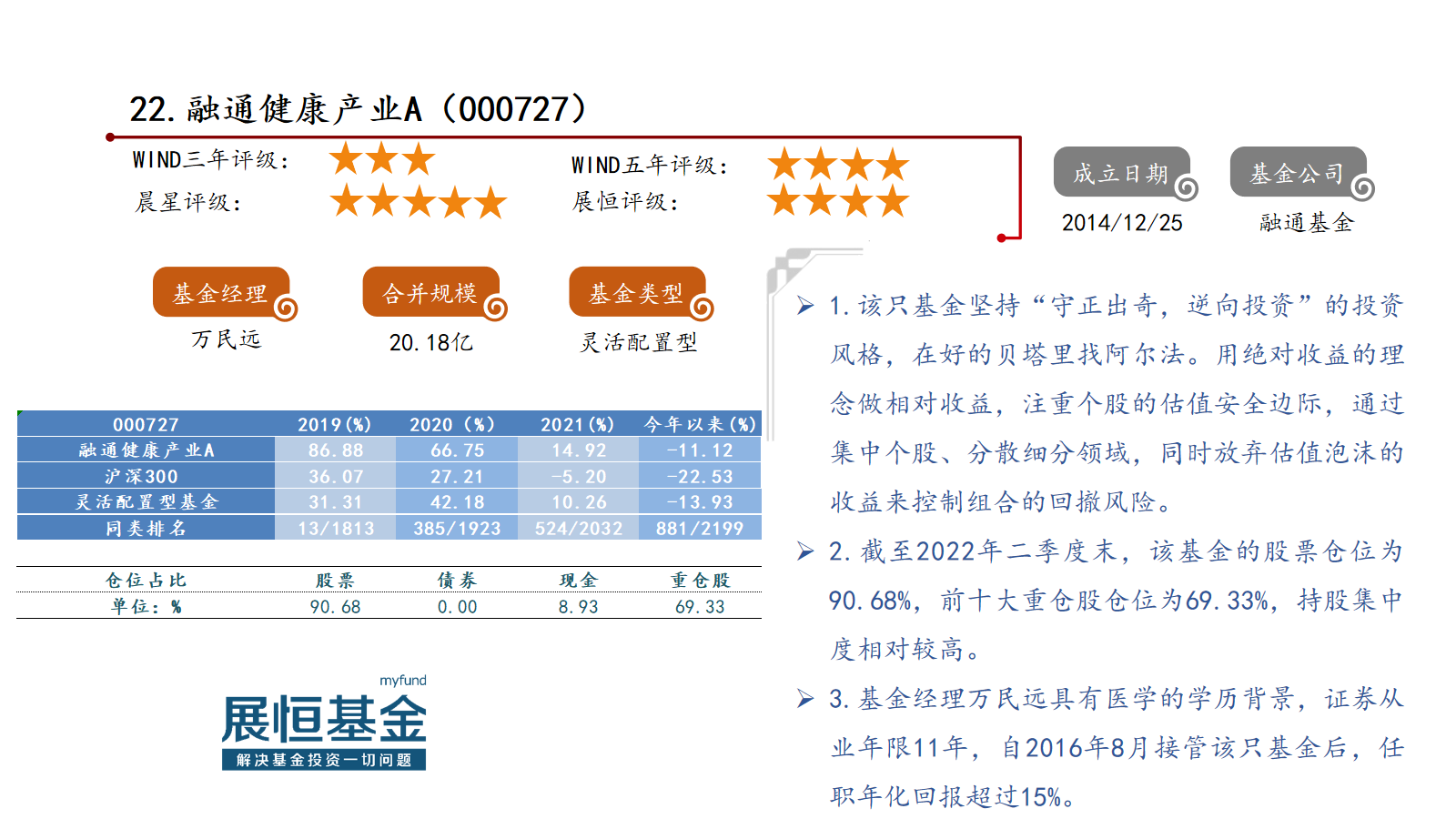Click the 沪深300 row label
The height and width of the screenshot is (819, 1456).
[146, 476]
